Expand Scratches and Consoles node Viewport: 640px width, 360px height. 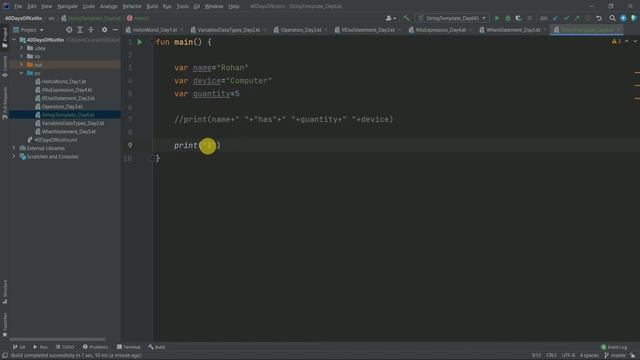[14, 156]
